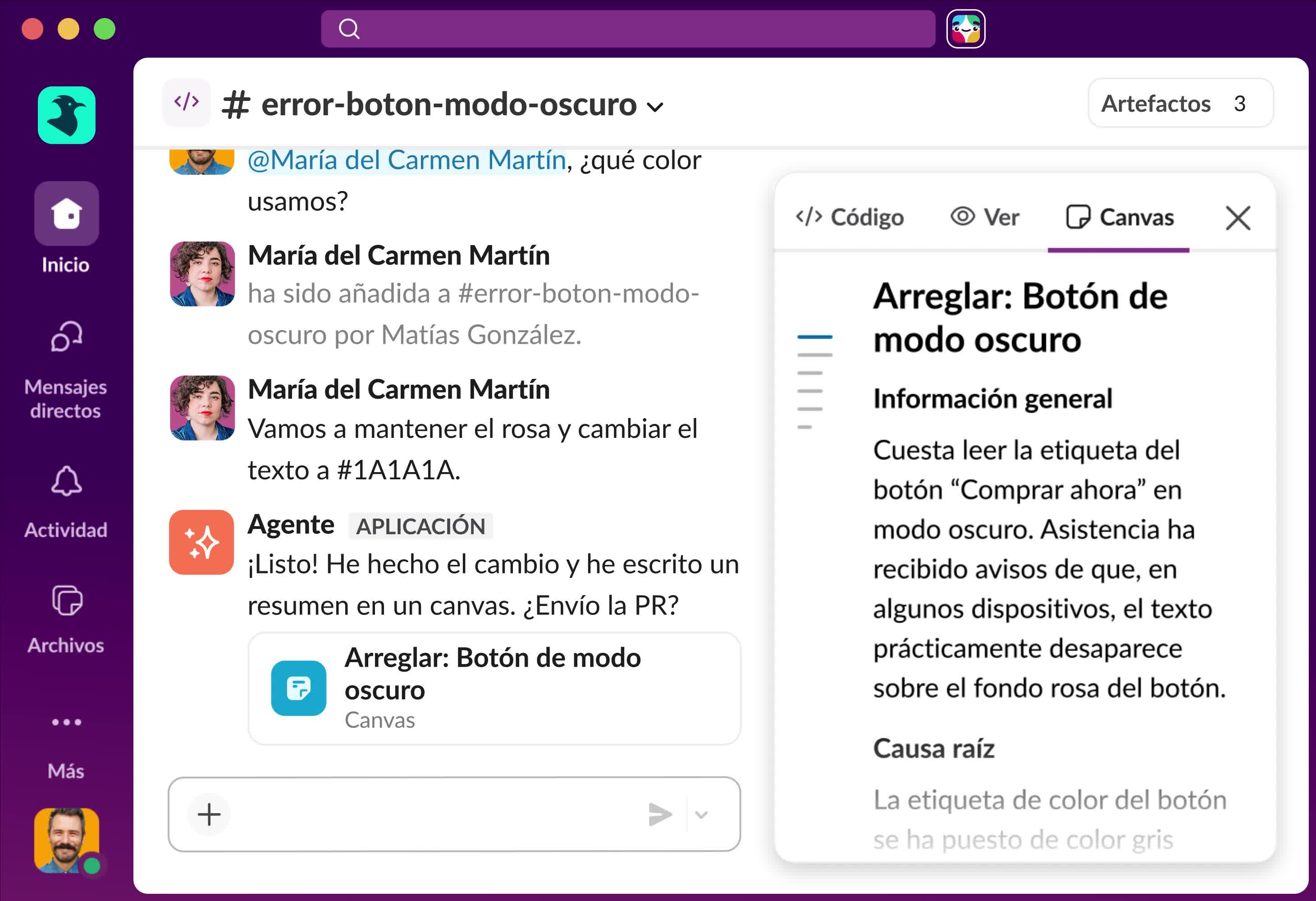Viewport: 1316px width, 901px height.
Task: Switch to the Ver tab
Action: [x=985, y=217]
